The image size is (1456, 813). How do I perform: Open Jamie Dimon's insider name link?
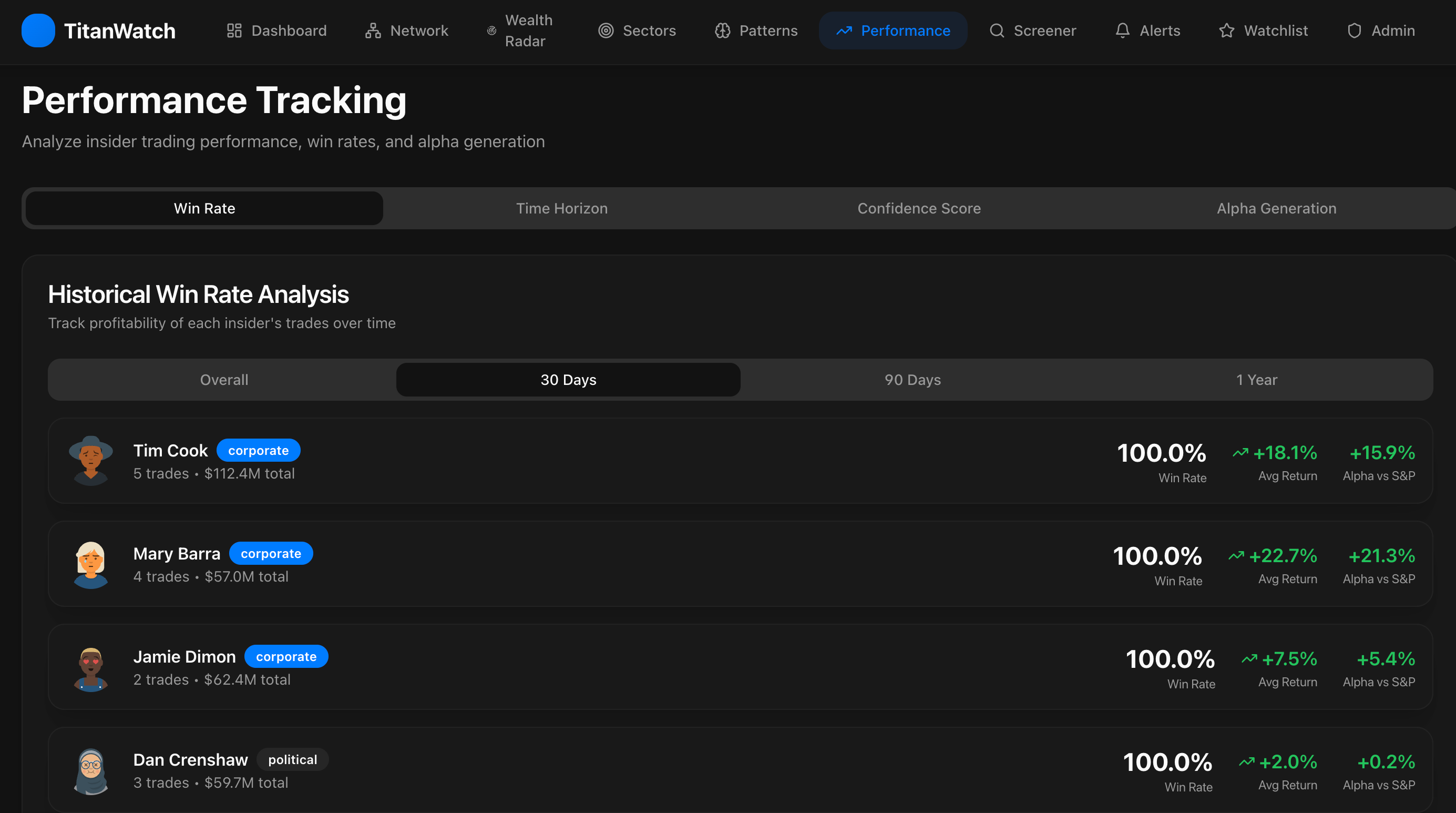[x=184, y=656]
